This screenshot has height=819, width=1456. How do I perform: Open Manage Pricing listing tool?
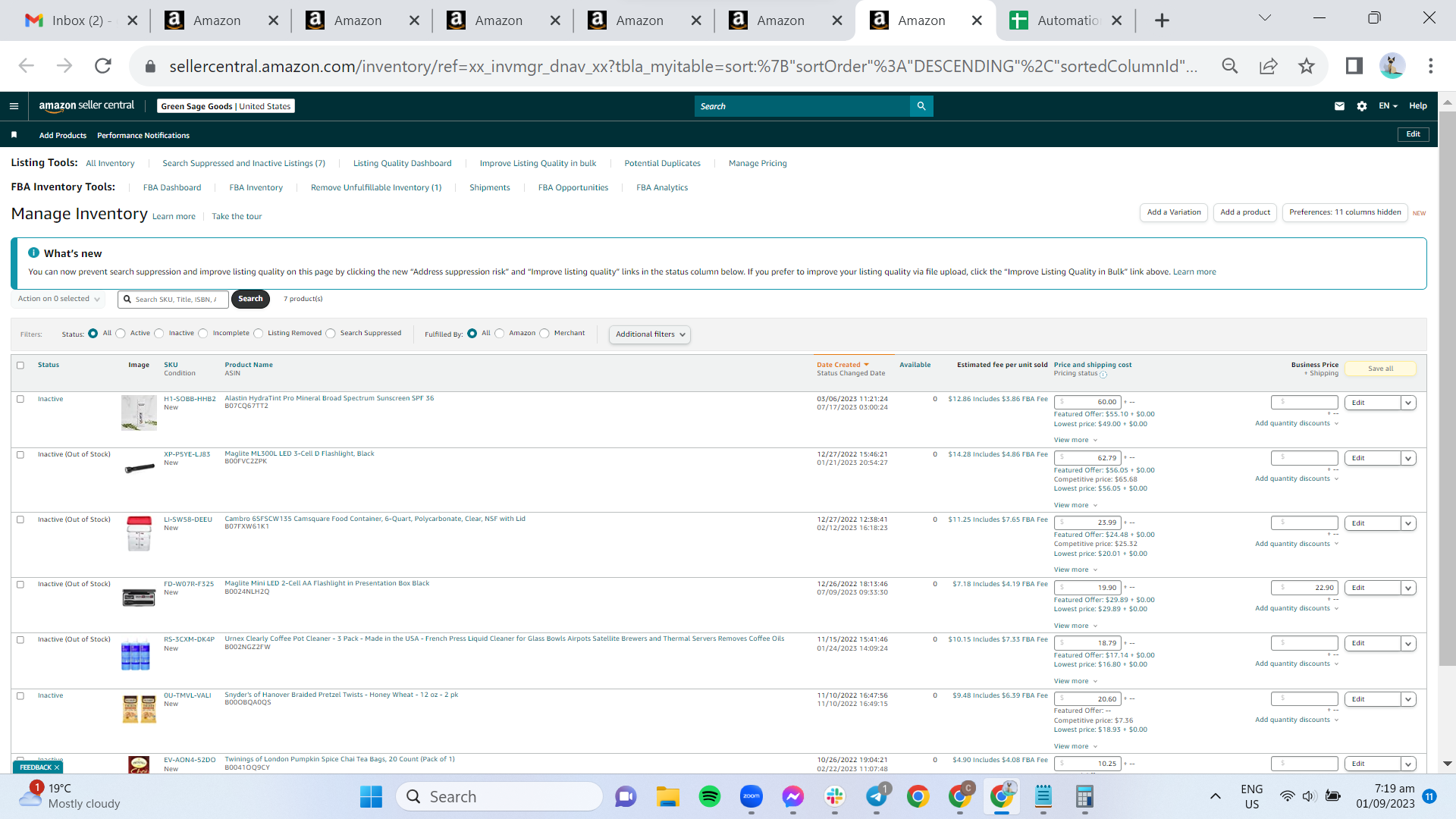click(x=758, y=164)
